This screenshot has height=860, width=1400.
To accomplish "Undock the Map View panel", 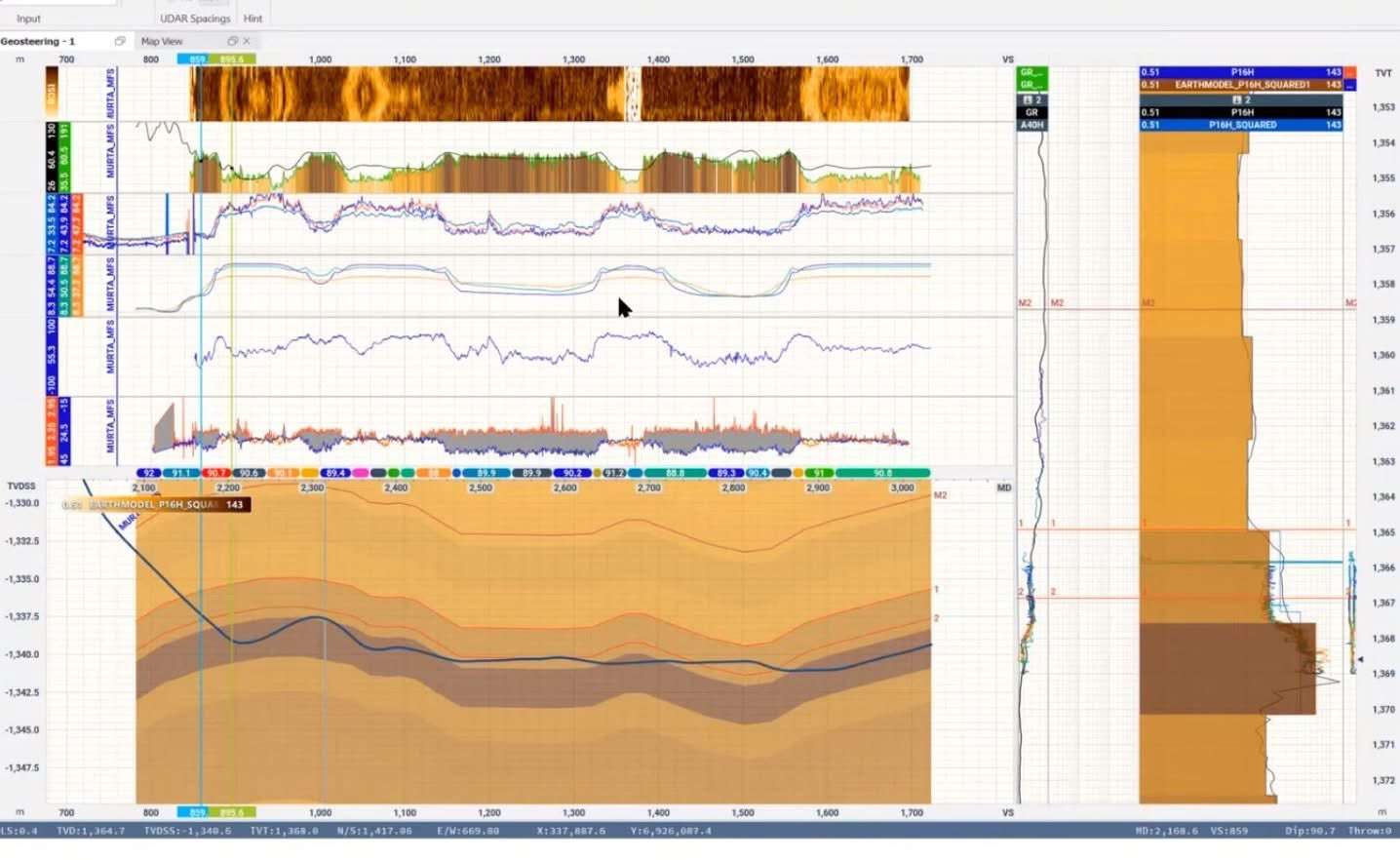I will click(x=232, y=41).
